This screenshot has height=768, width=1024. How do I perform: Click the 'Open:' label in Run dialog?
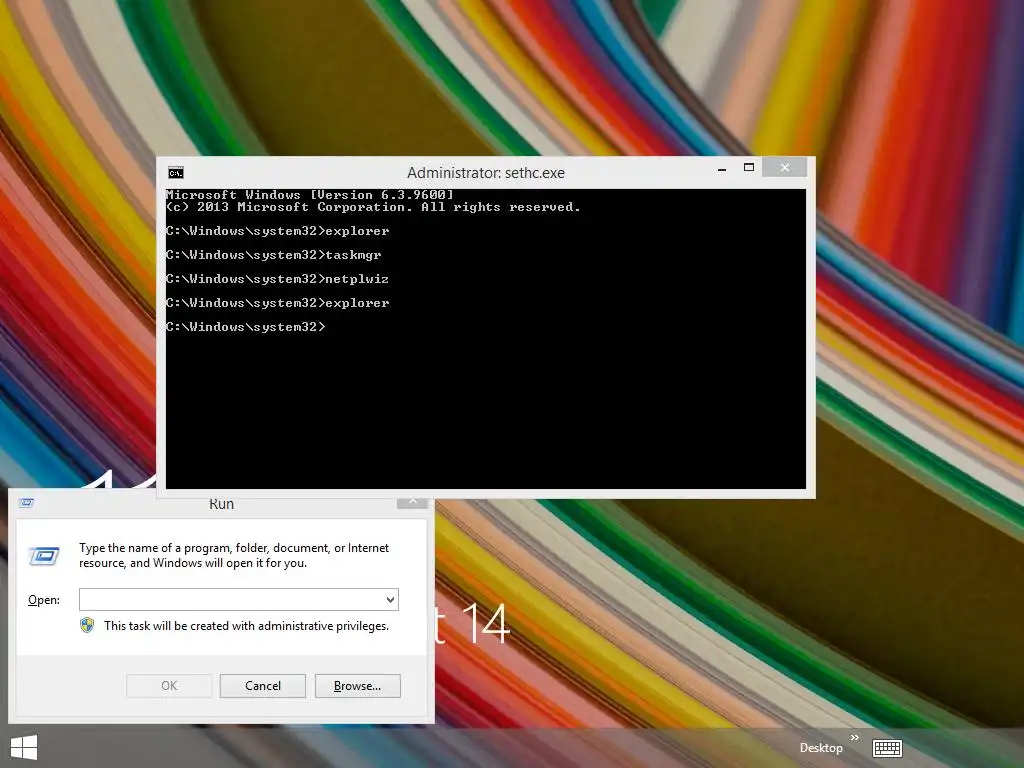[44, 600]
